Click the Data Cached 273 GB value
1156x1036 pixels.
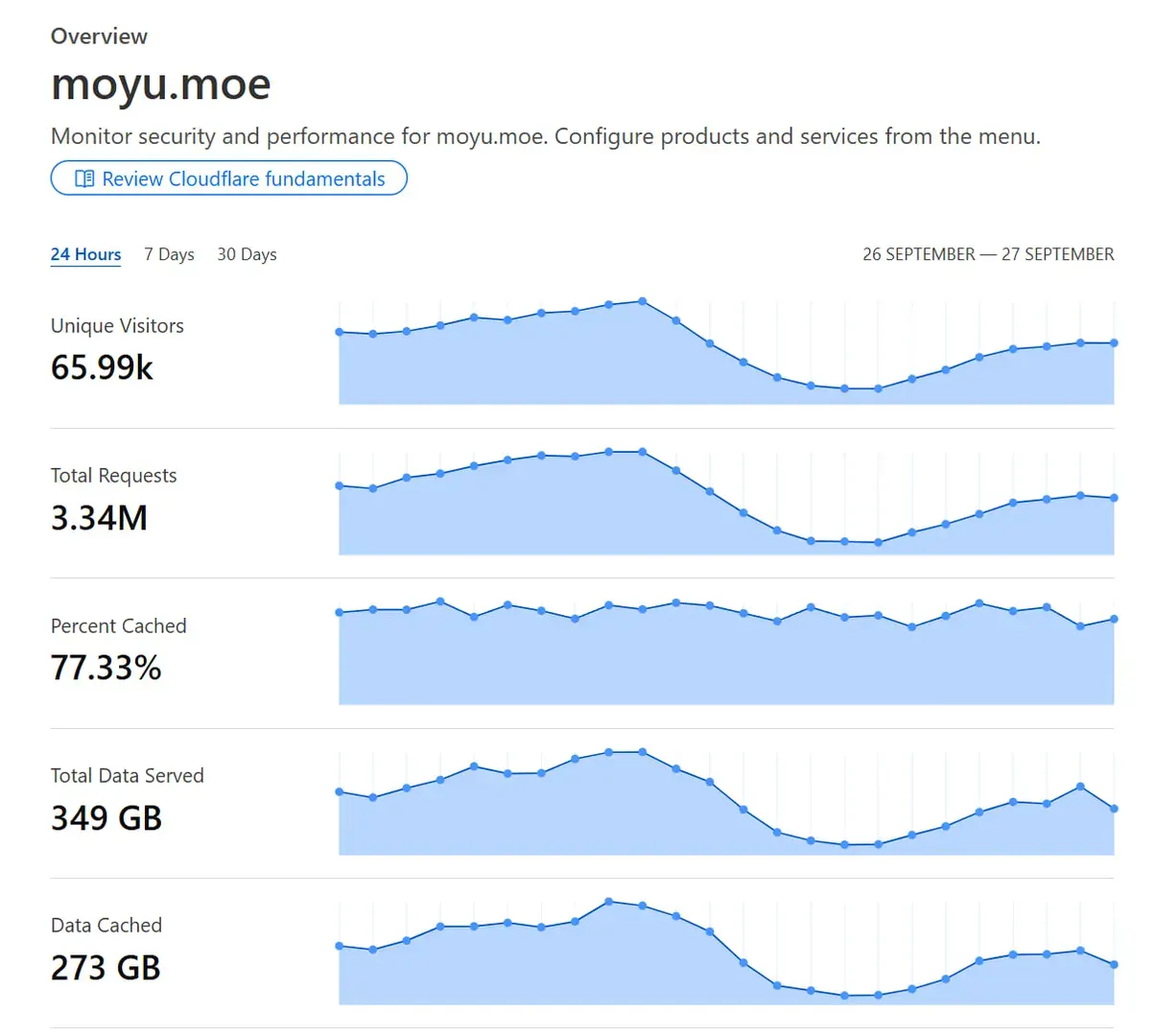(x=106, y=968)
